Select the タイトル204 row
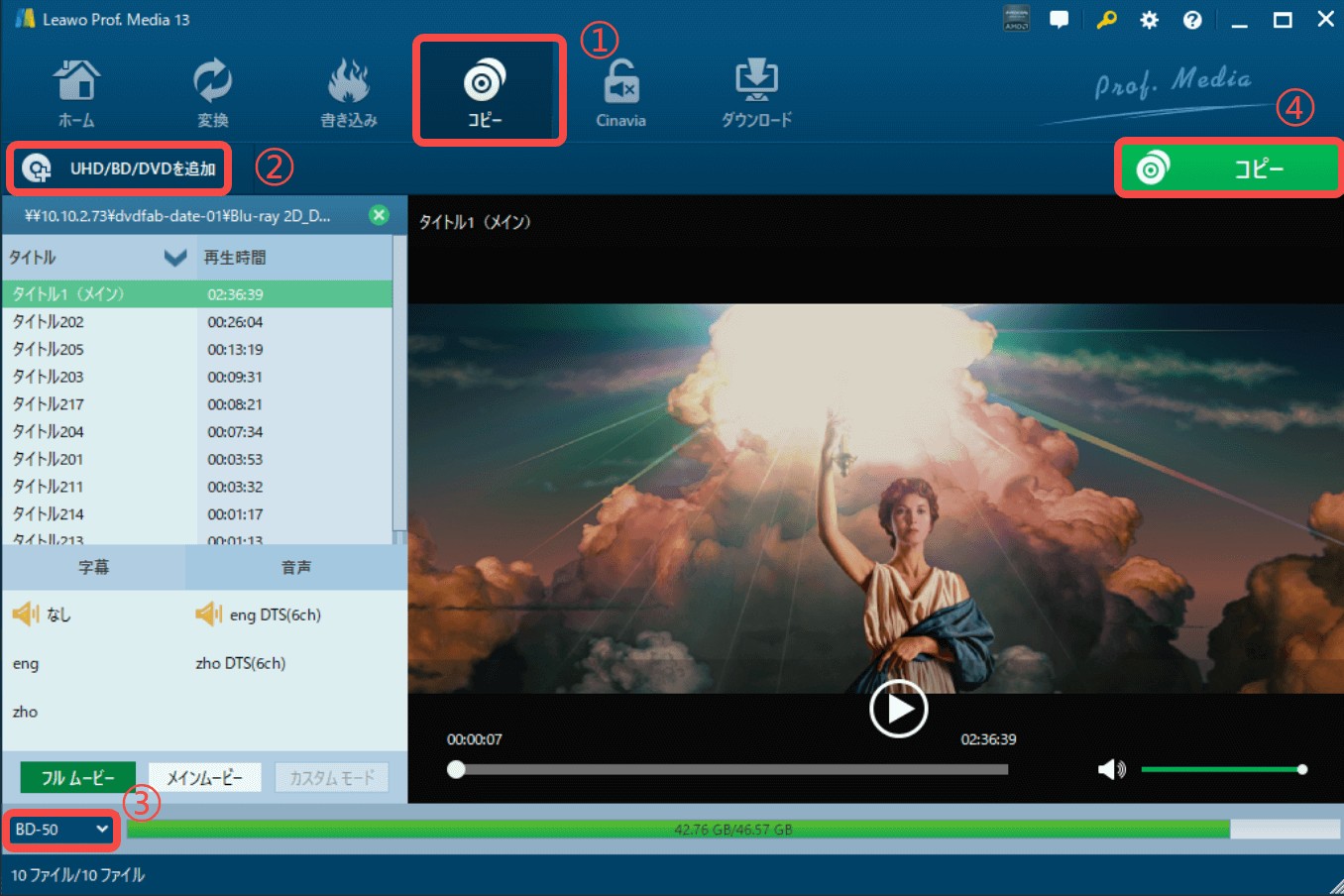Screen dimensions: 1344x896 197,432
